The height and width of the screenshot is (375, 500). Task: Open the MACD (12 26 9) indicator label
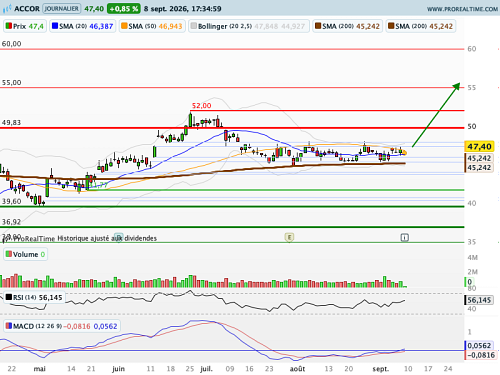pos(62,326)
